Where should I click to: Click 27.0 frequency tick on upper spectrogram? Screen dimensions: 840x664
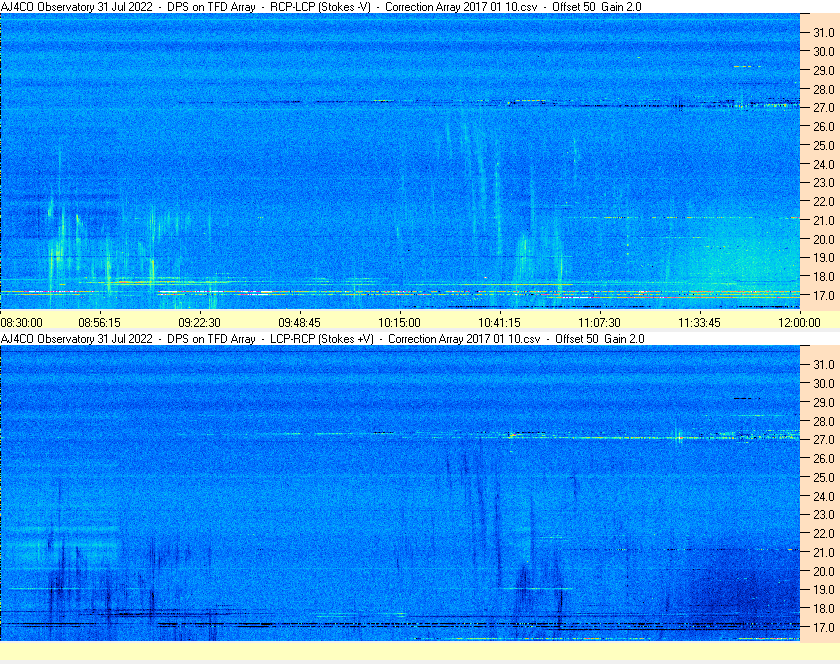pyautogui.click(x=824, y=108)
